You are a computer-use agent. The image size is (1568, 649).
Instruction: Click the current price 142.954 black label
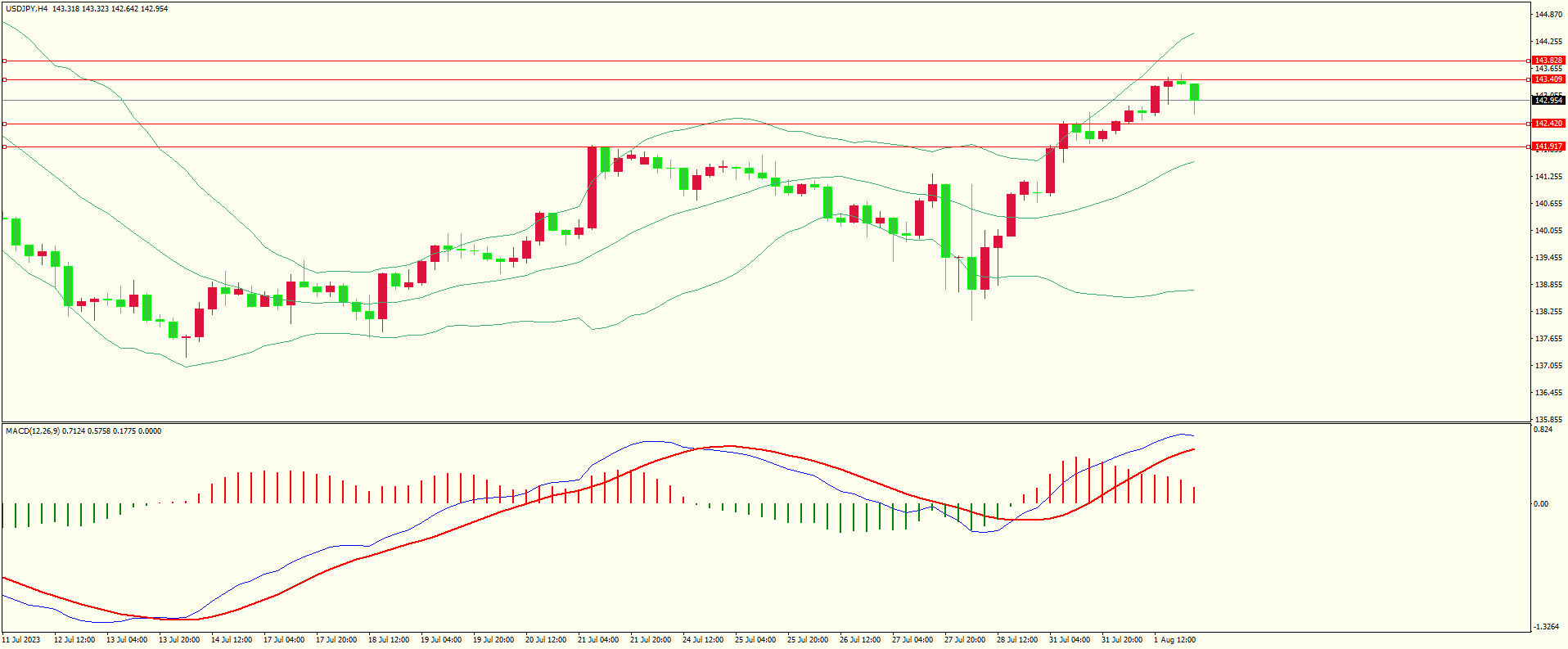click(1548, 101)
